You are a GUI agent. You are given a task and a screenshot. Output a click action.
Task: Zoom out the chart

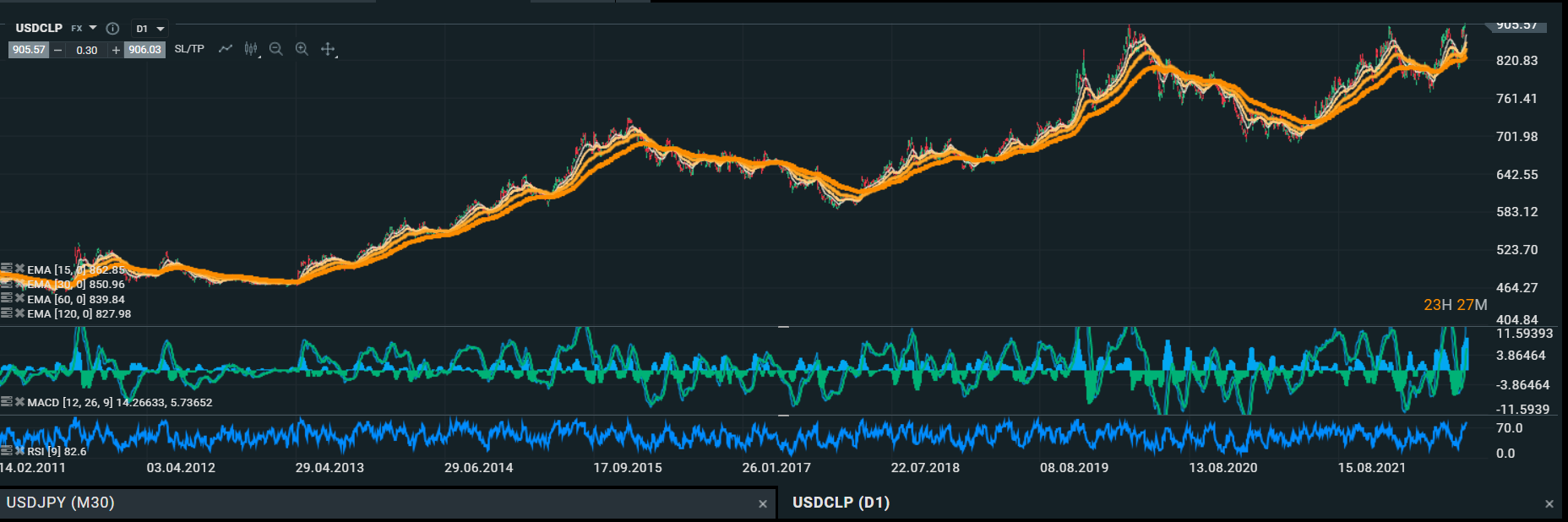[x=275, y=49]
